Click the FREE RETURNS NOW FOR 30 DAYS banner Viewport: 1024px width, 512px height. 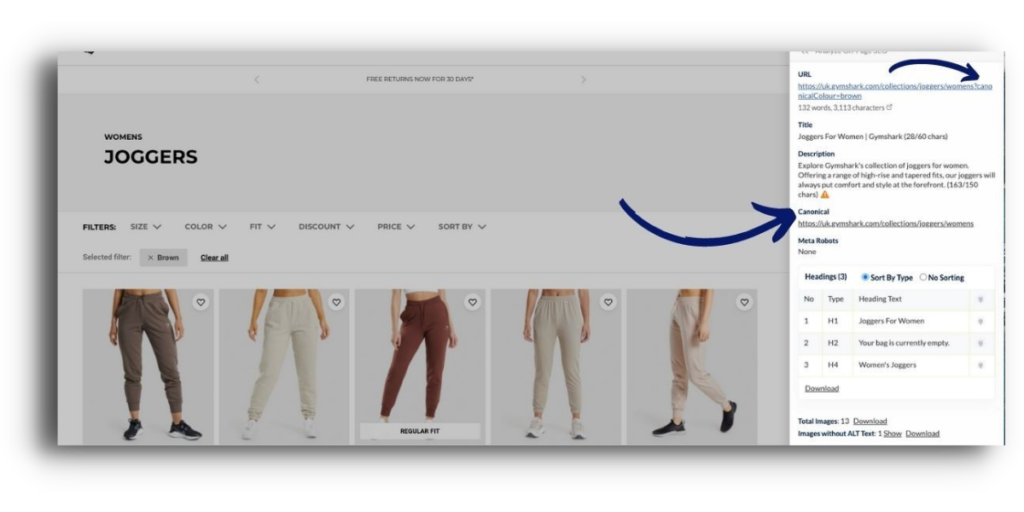coord(420,80)
